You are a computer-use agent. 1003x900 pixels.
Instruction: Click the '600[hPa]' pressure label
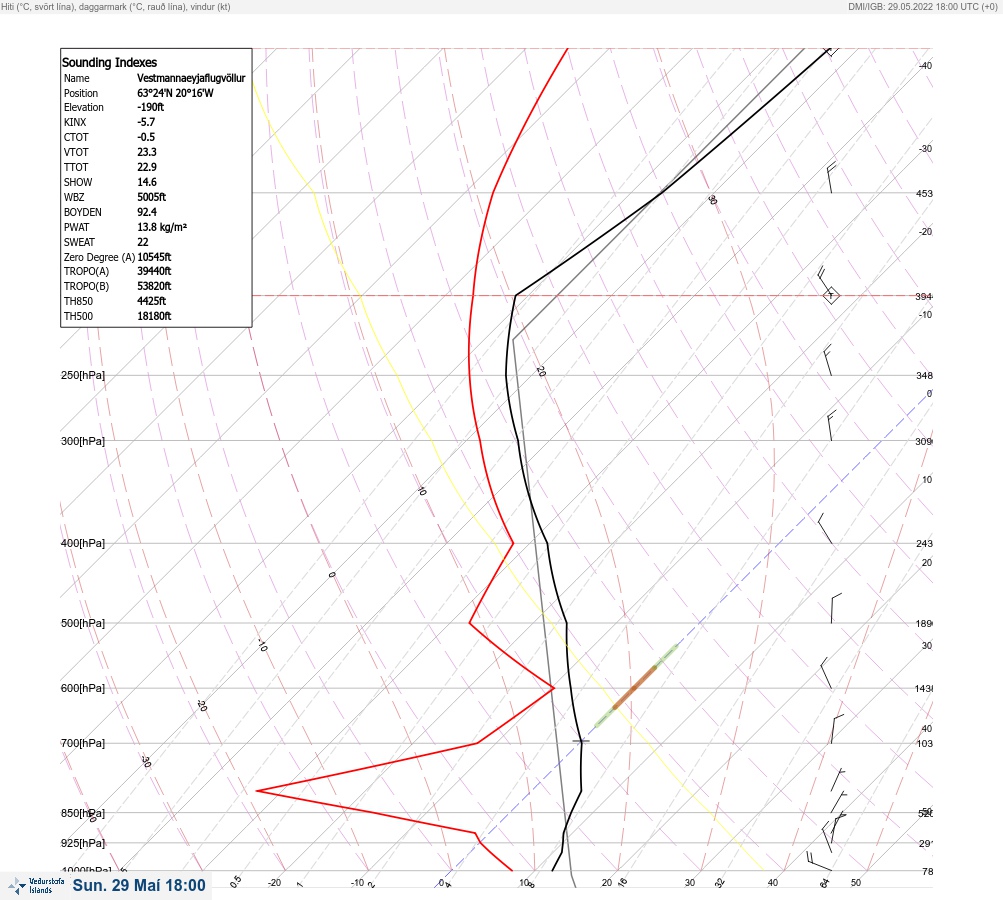click(83, 688)
